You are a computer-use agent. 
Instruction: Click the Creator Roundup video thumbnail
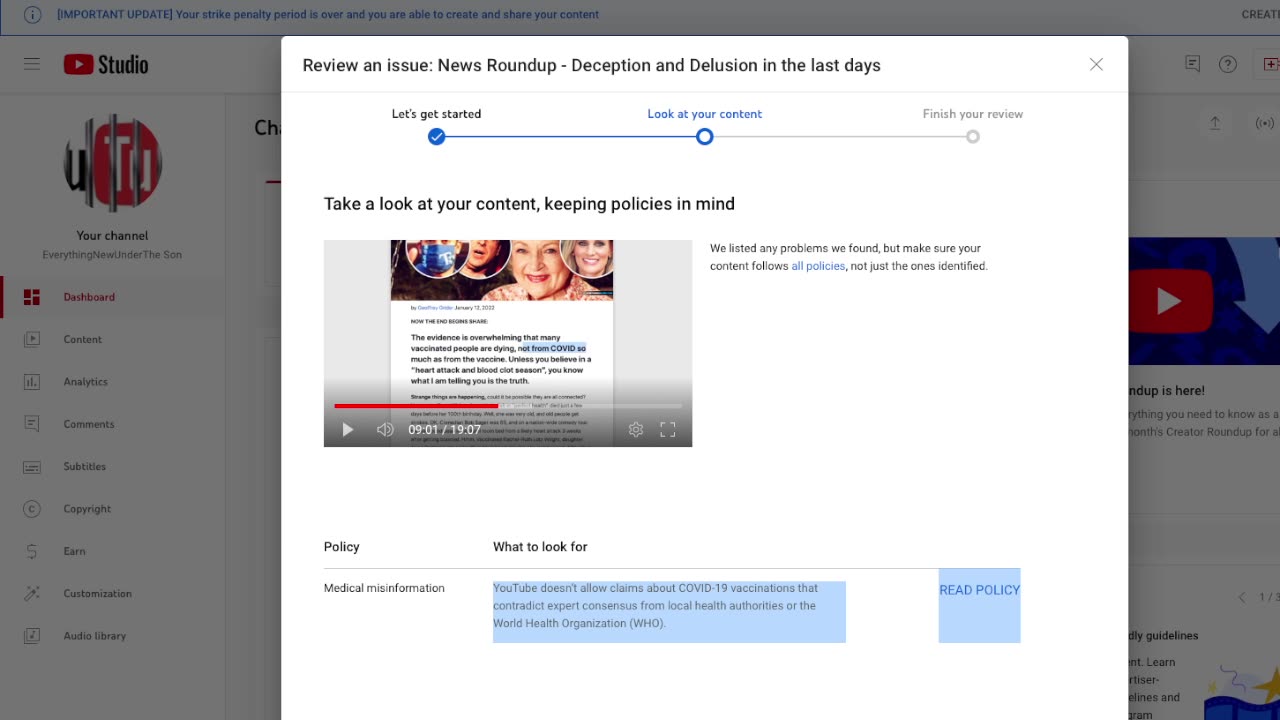1204,301
